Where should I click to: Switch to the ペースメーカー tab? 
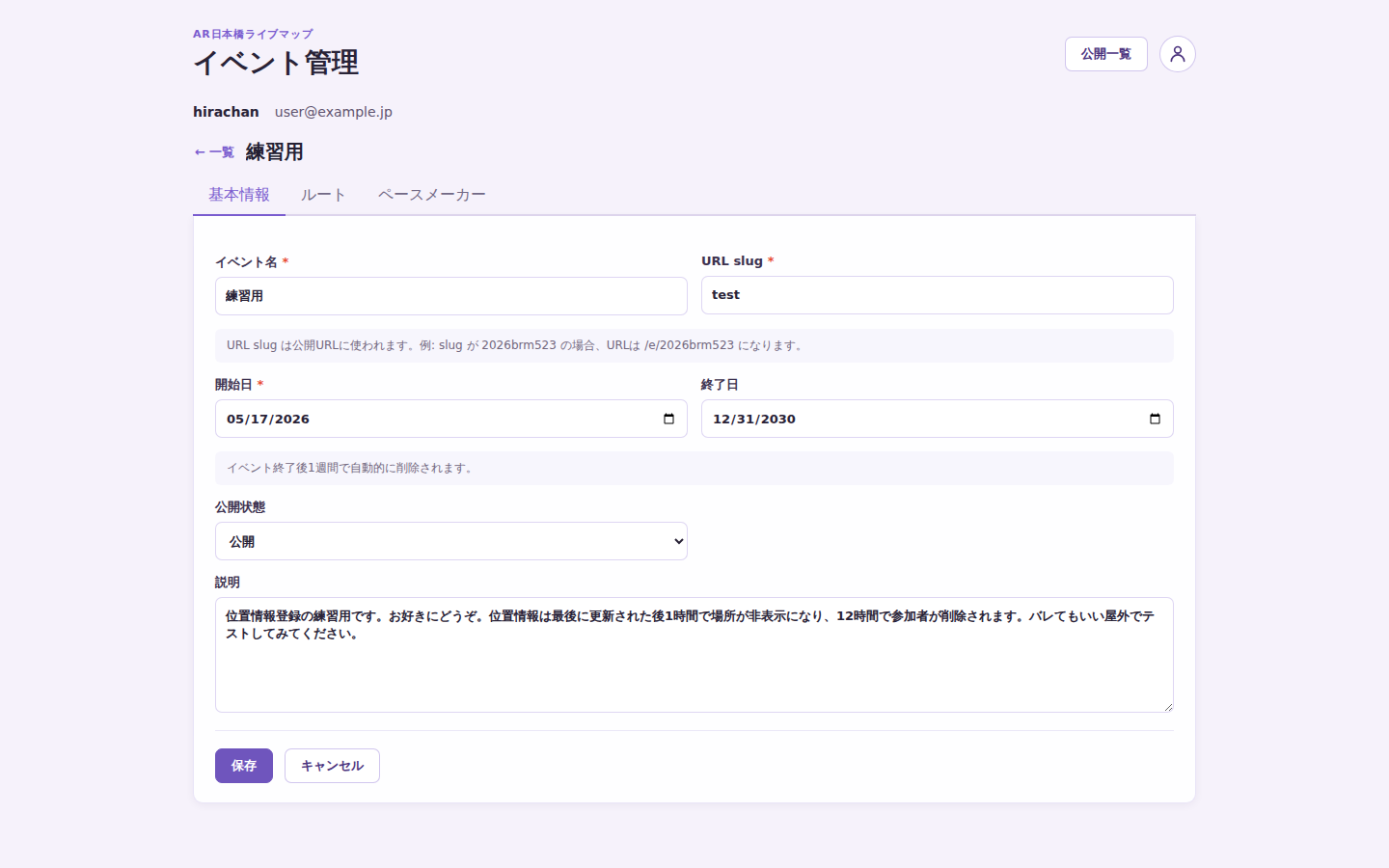pos(431,195)
